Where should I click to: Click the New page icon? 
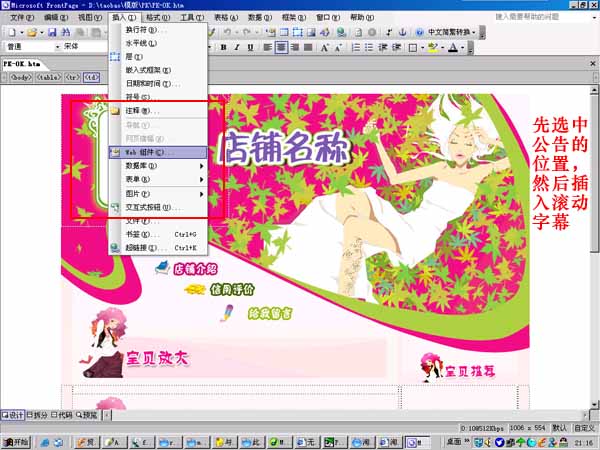pyautogui.click(x=12, y=33)
